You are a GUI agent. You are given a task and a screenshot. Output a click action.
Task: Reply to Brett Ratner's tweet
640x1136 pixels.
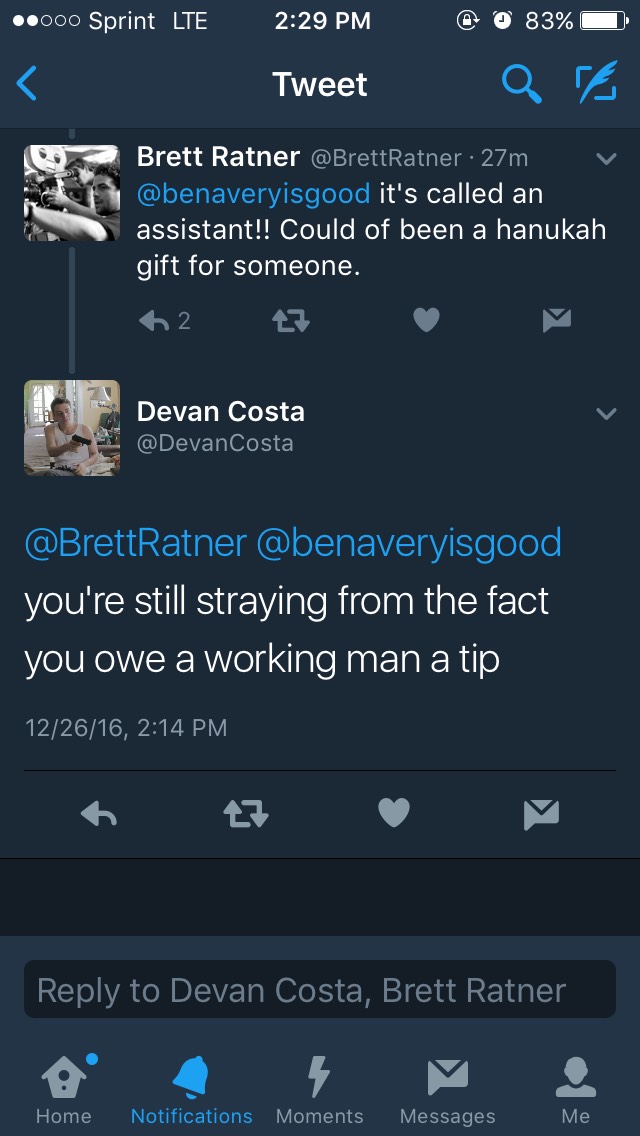pos(154,320)
